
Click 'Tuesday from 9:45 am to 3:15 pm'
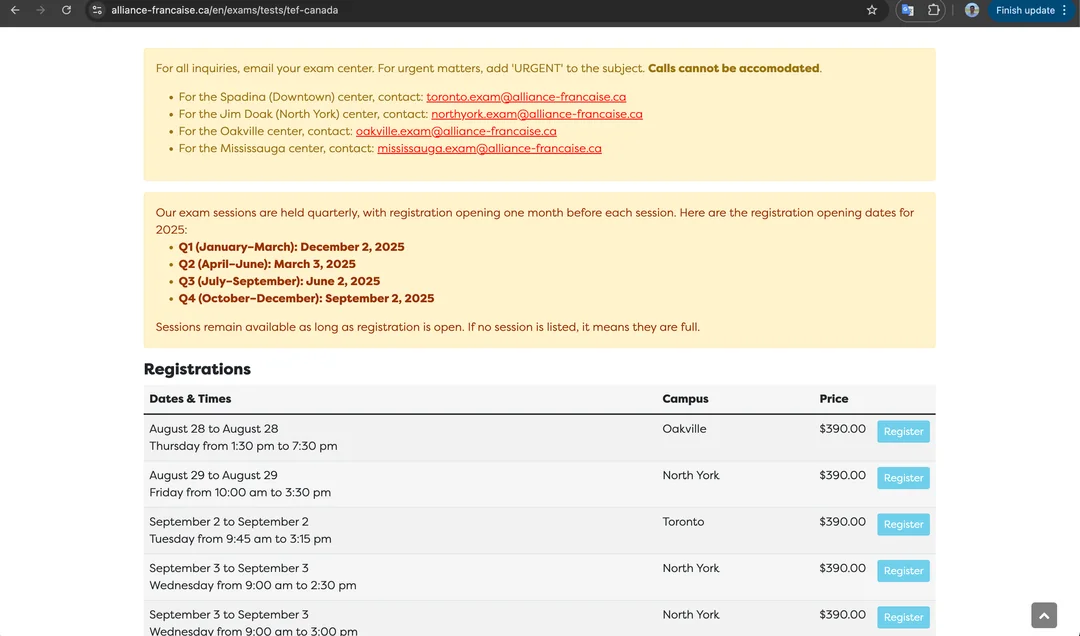[x=240, y=539]
